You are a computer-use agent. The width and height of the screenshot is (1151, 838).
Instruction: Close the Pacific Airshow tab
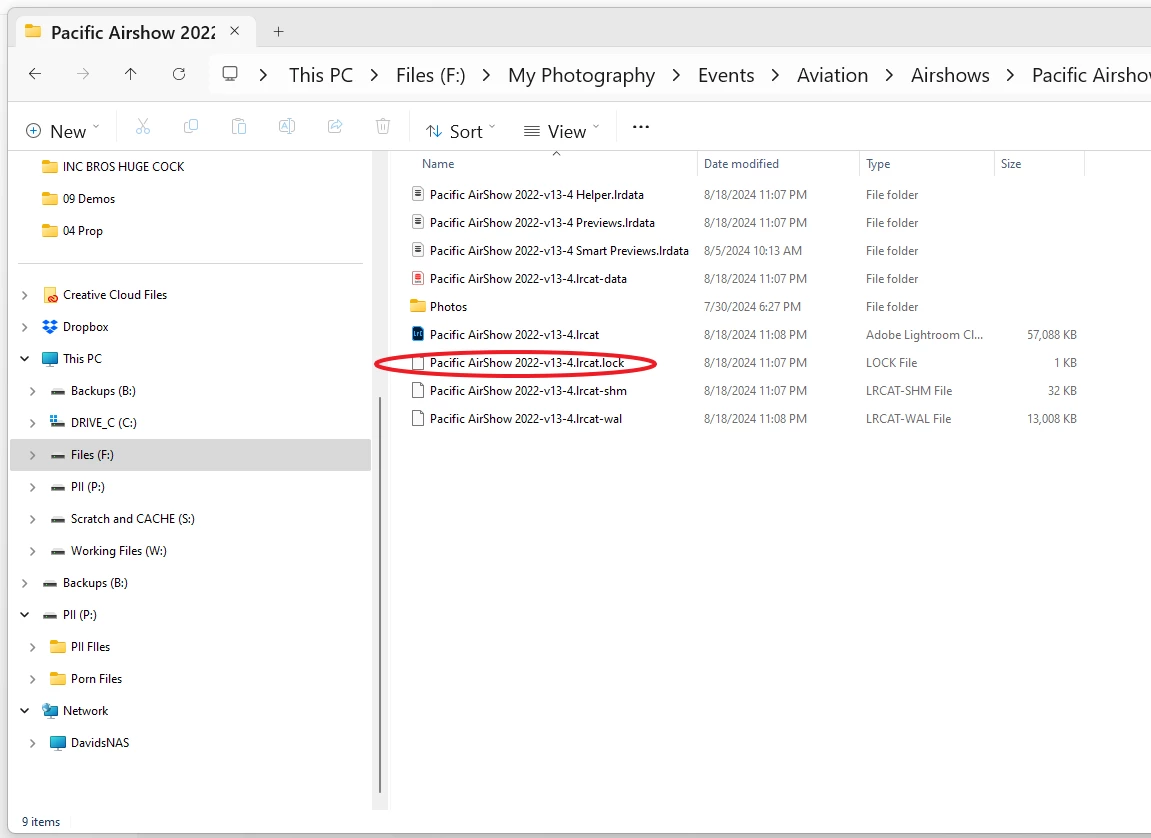(x=234, y=31)
